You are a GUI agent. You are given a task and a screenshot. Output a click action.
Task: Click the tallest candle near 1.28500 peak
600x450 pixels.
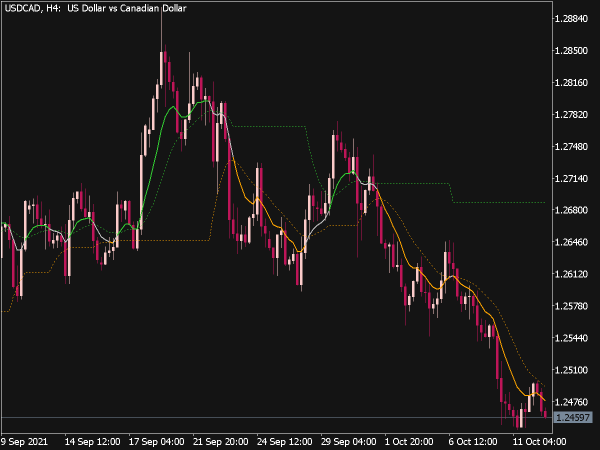pos(161,68)
